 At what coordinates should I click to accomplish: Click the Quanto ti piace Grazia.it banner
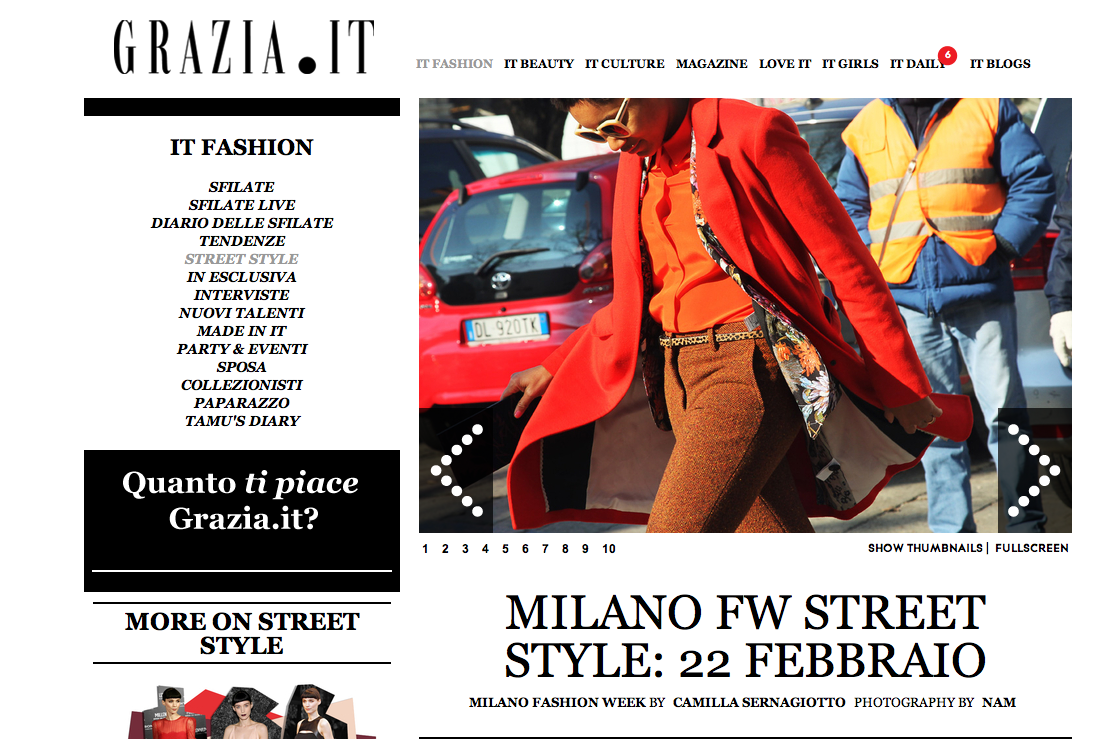[x=242, y=521]
